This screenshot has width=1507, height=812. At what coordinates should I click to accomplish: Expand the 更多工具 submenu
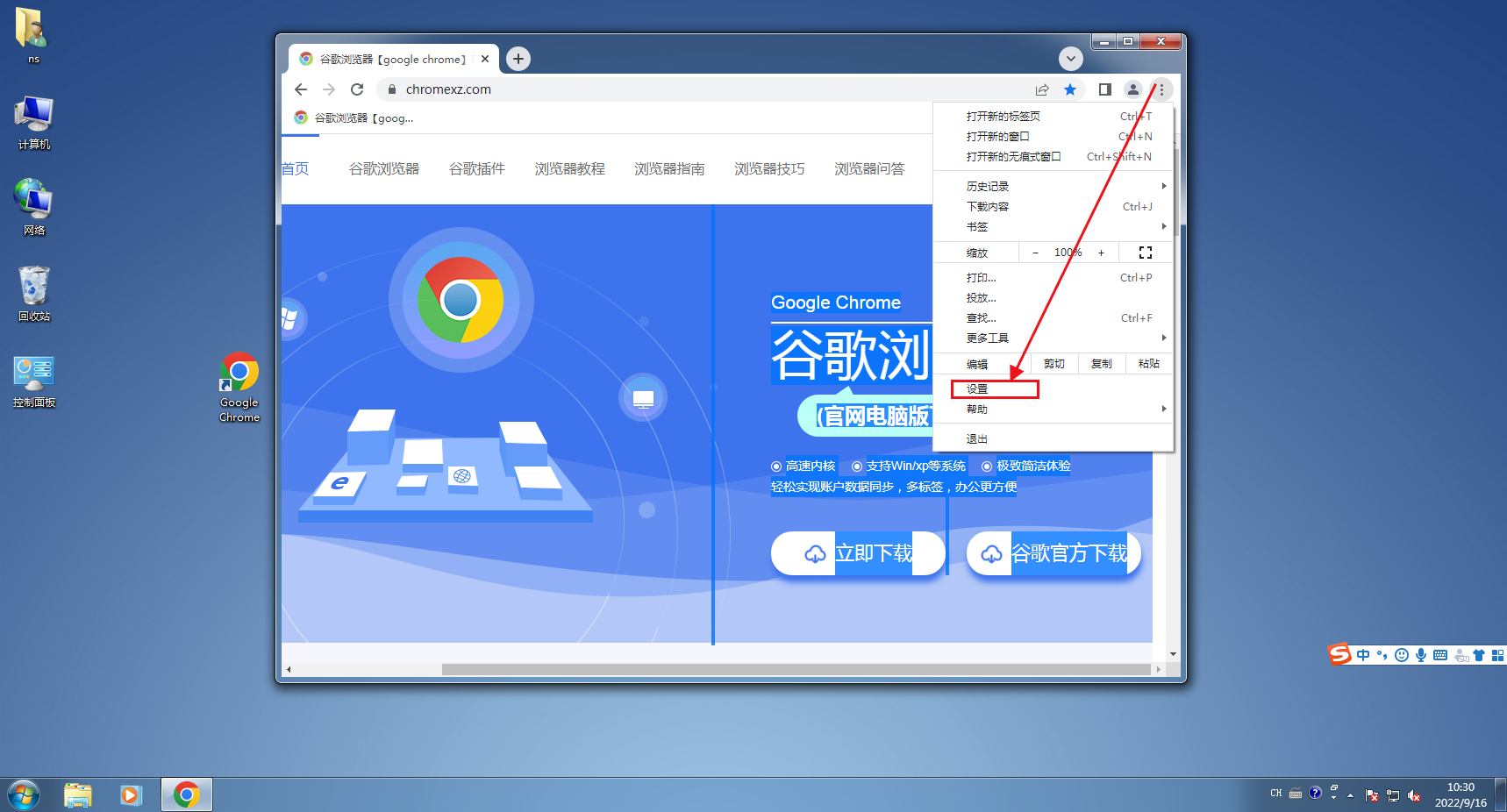[x=1053, y=338]
